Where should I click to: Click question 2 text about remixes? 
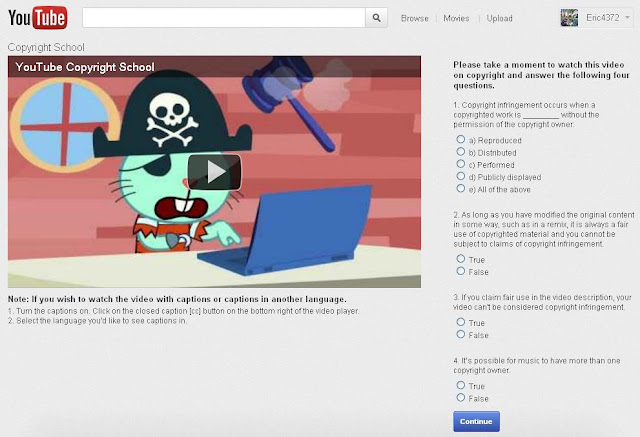544,229
